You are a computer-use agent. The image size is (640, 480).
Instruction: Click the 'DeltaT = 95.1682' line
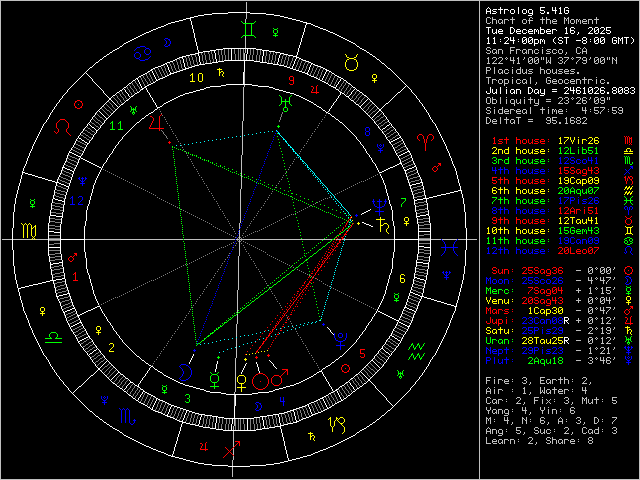(x=536, y=121)
